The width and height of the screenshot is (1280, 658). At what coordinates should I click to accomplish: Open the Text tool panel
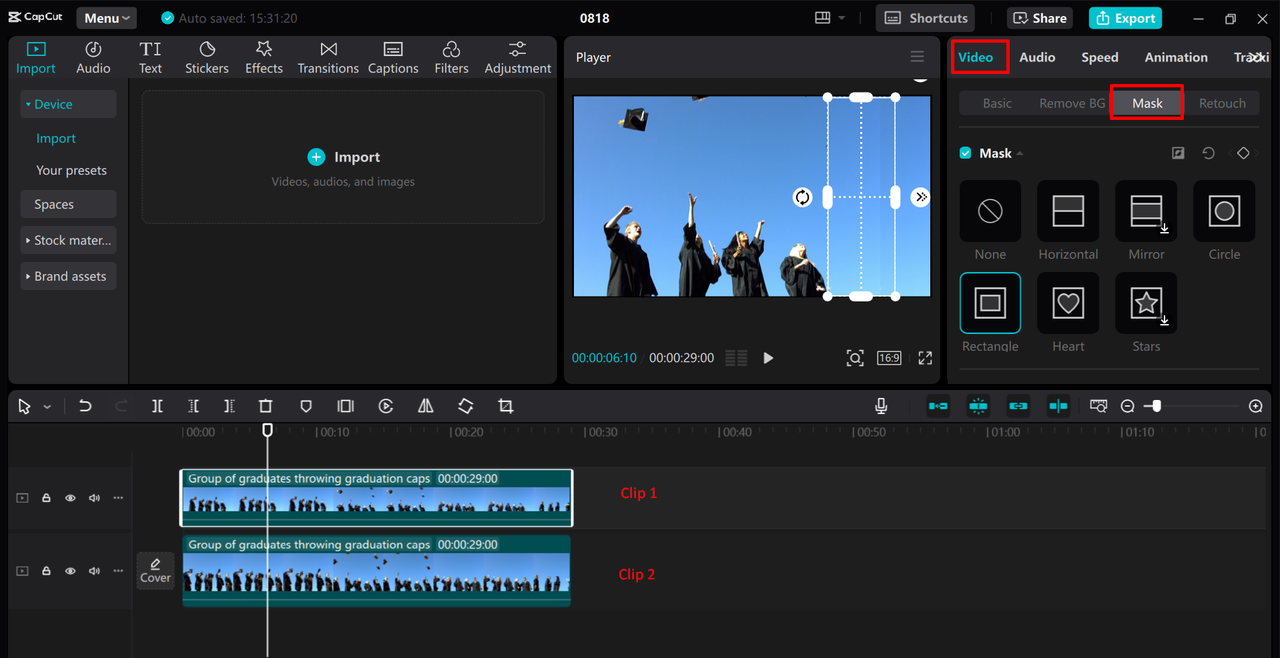click(150, 58)
